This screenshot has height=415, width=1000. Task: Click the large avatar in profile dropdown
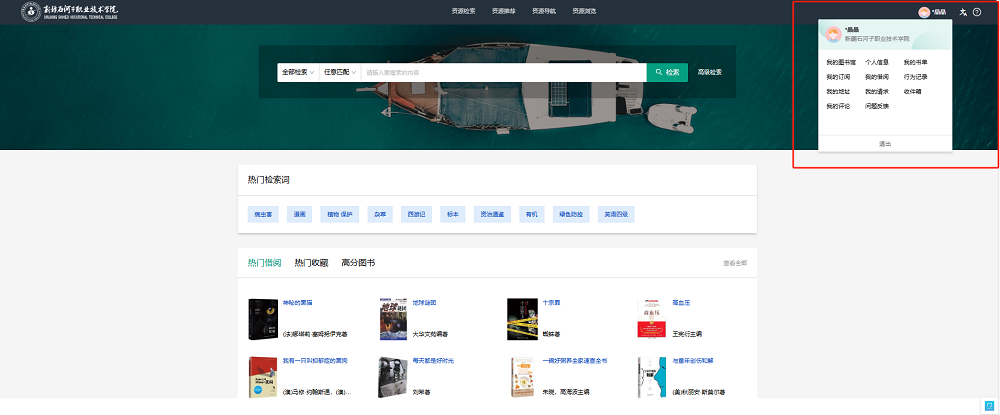[x=833, y=35]
